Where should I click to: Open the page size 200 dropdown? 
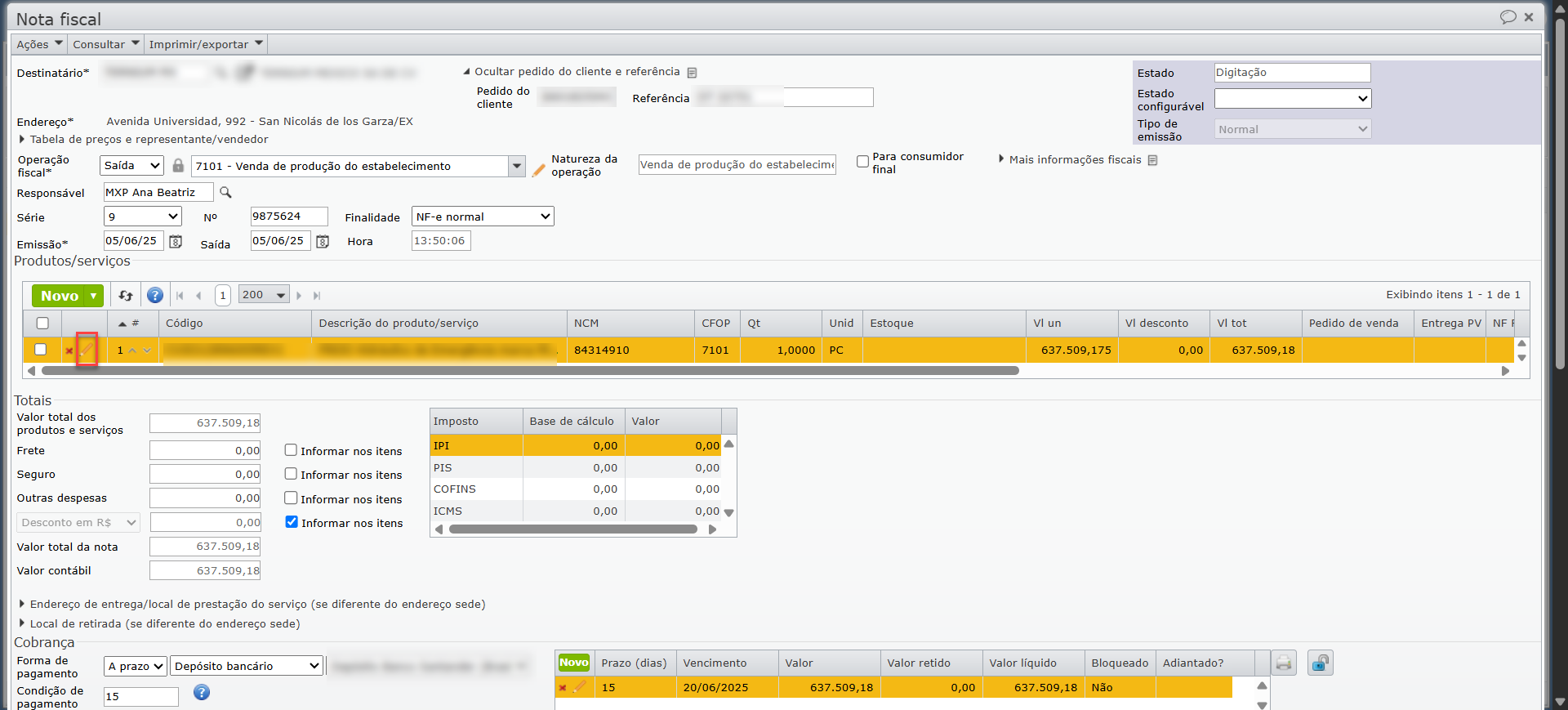(264, 295)
